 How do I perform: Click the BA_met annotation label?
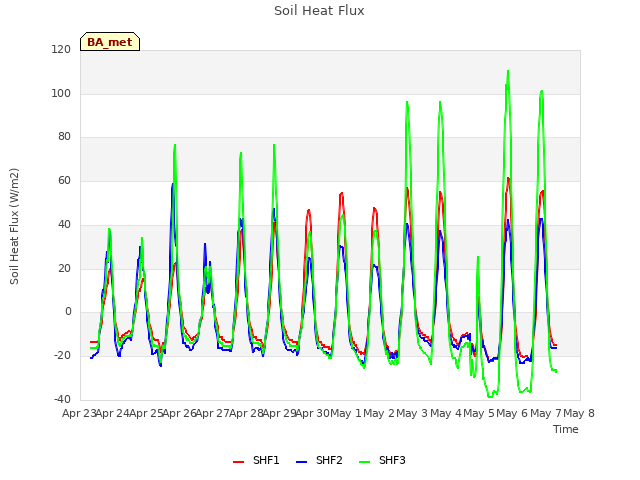coord(110,42)
